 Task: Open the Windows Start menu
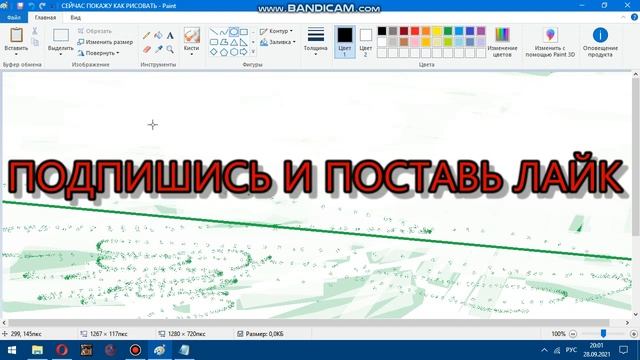(x=12, y=350)
